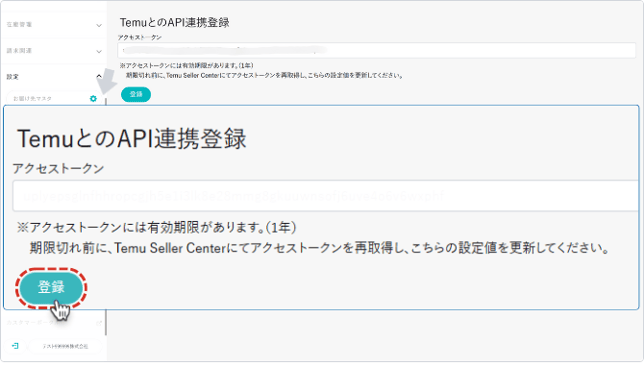Click the '期限切れ前に、Temu Seller Center...' line in callout
The width and height of the screenshot is (644, 366).
(x=319, y=248)
